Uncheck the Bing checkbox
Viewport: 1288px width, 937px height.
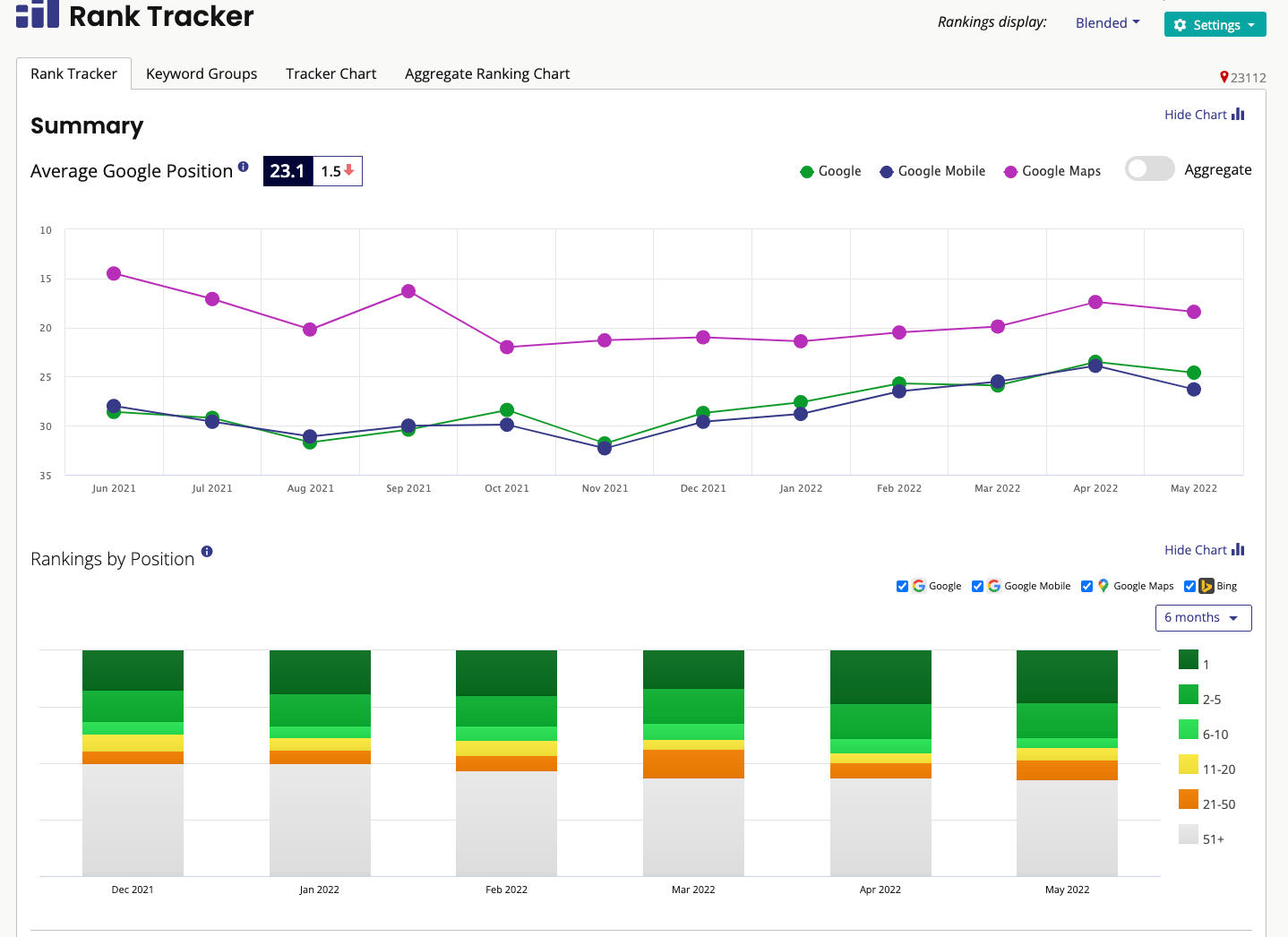click(x=1189, y=587)
